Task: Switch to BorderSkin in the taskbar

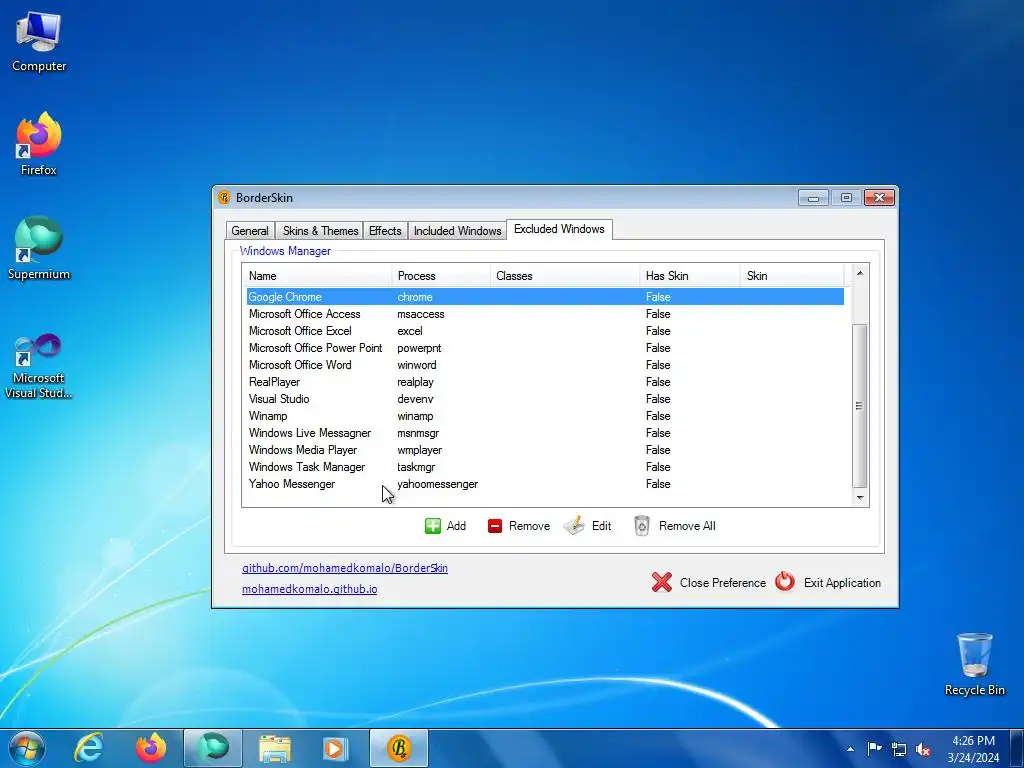Action: click(x=399, y=748)
